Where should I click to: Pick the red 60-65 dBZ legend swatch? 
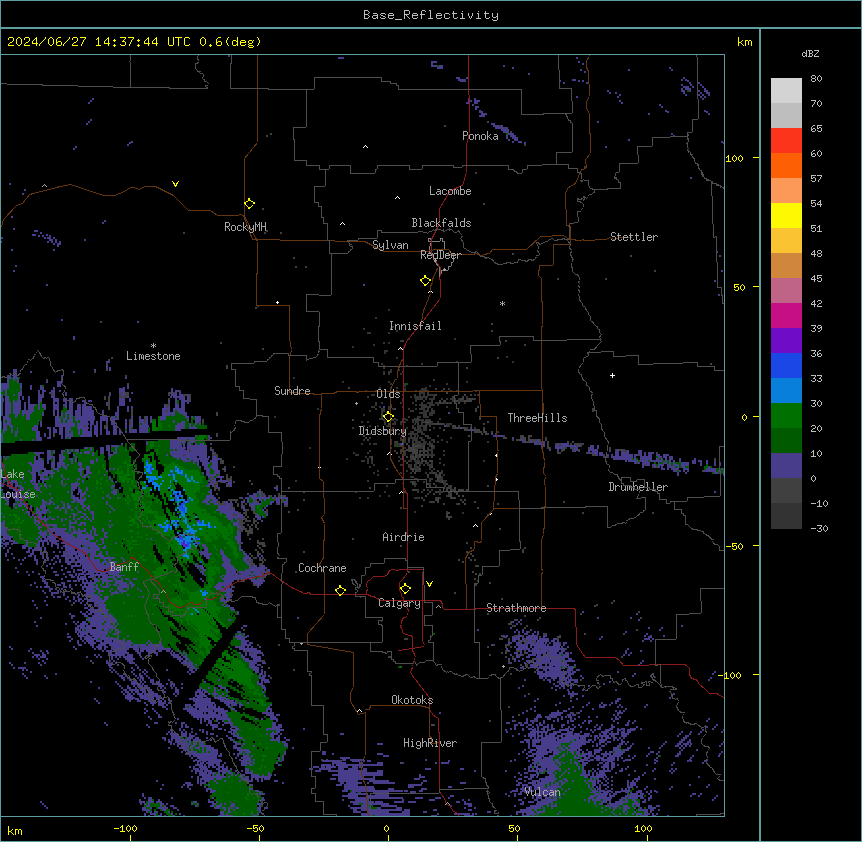pyautogui.click(x=786, y=141)
